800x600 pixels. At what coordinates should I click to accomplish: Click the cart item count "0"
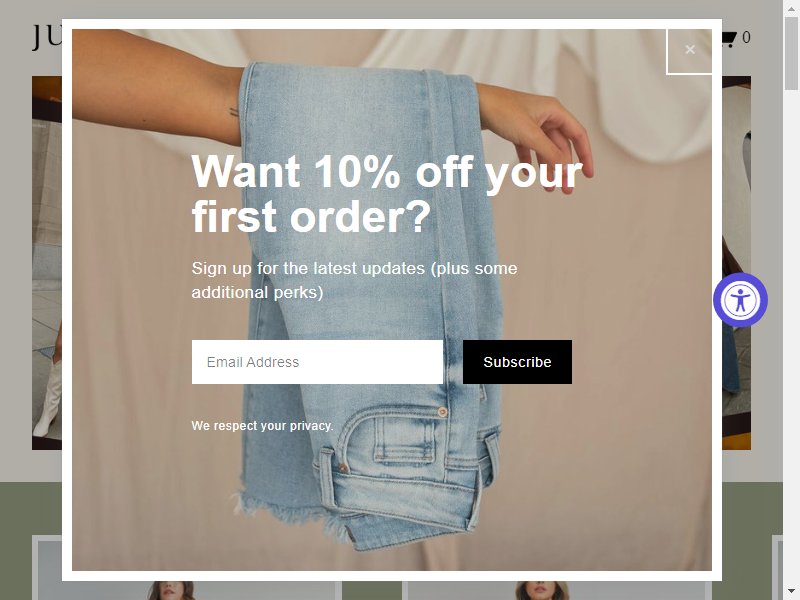pos(746,37)
